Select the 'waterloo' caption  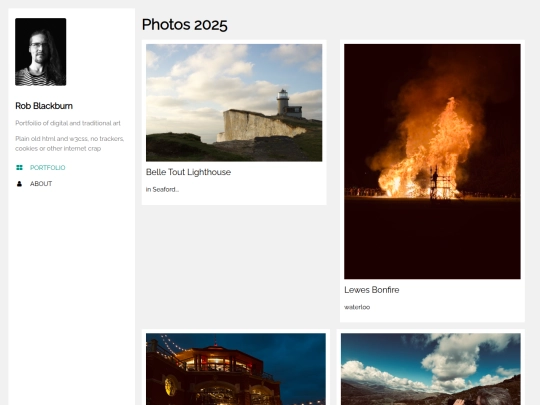[357, 307]
